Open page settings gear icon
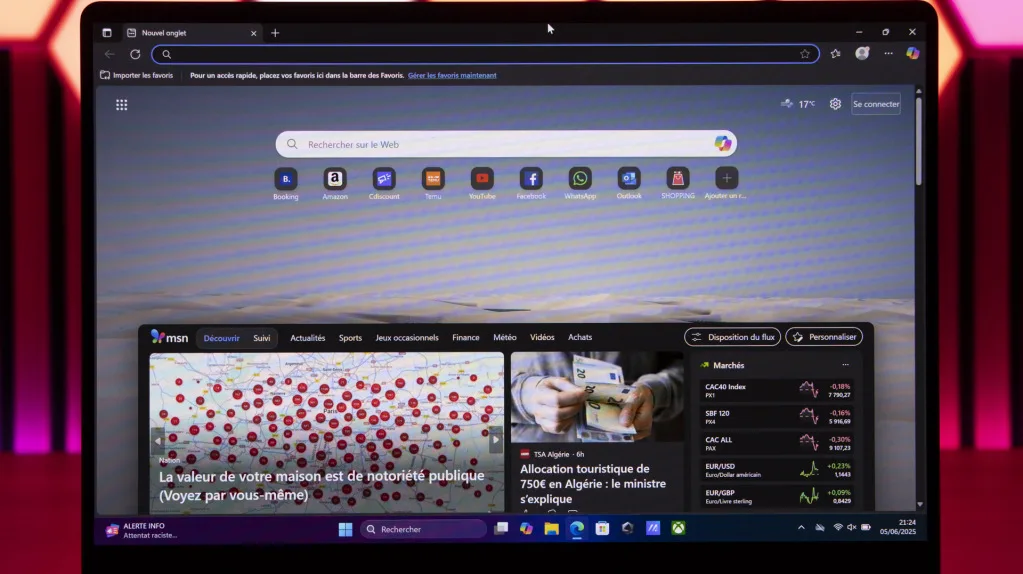Image resolution: width=1023 pixels, height=574 pixels. click(835, 104)
